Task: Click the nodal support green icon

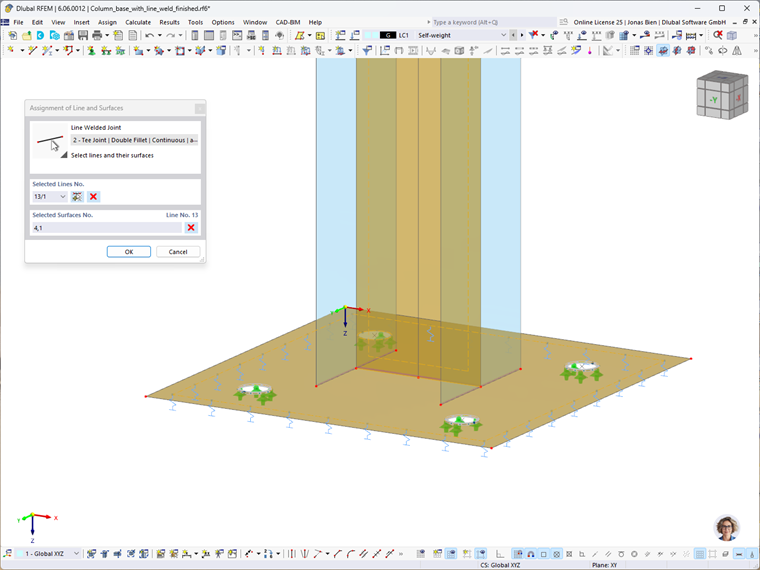Action: point(91,50)
